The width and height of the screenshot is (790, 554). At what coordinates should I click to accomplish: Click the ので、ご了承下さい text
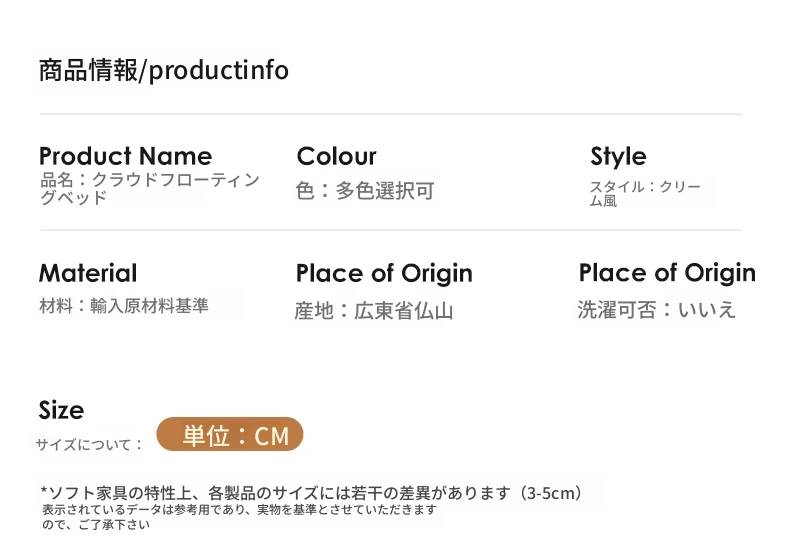tap(96, 525)
